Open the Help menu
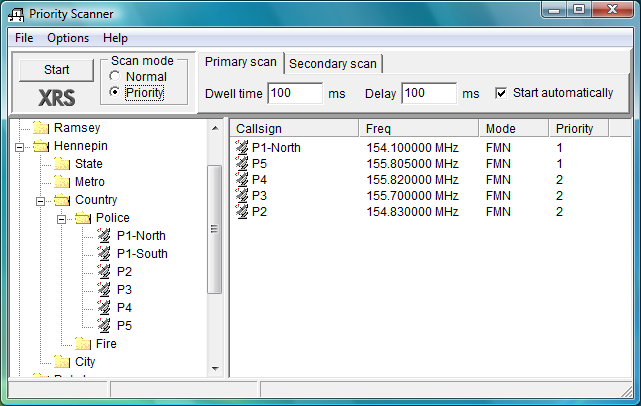641x406 pixels. point(115,38)
